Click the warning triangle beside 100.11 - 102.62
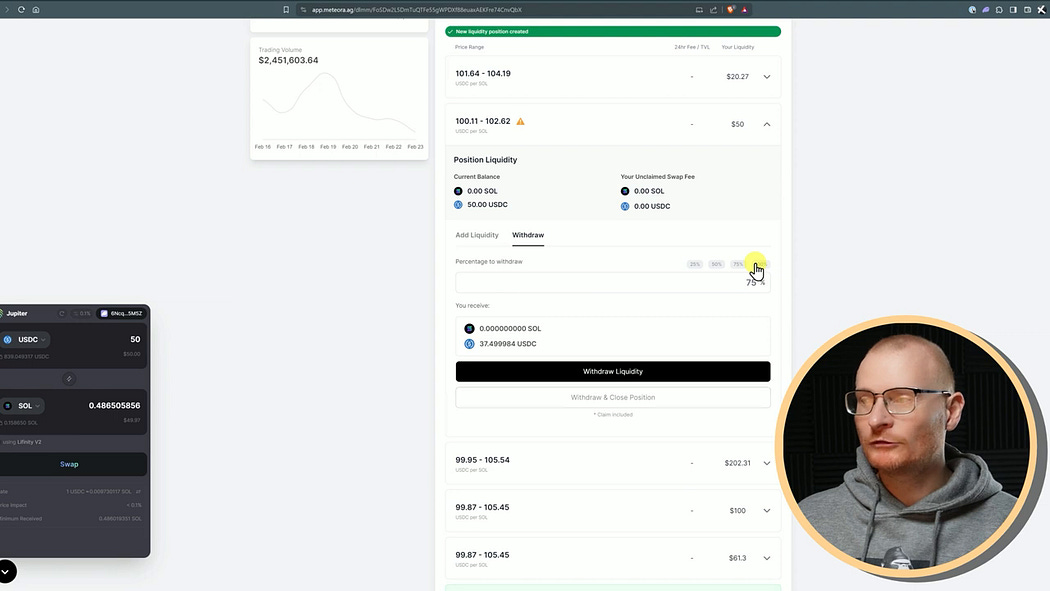Image resolution: width=1050 pixels, height=591 pixels. click(520, 121)
